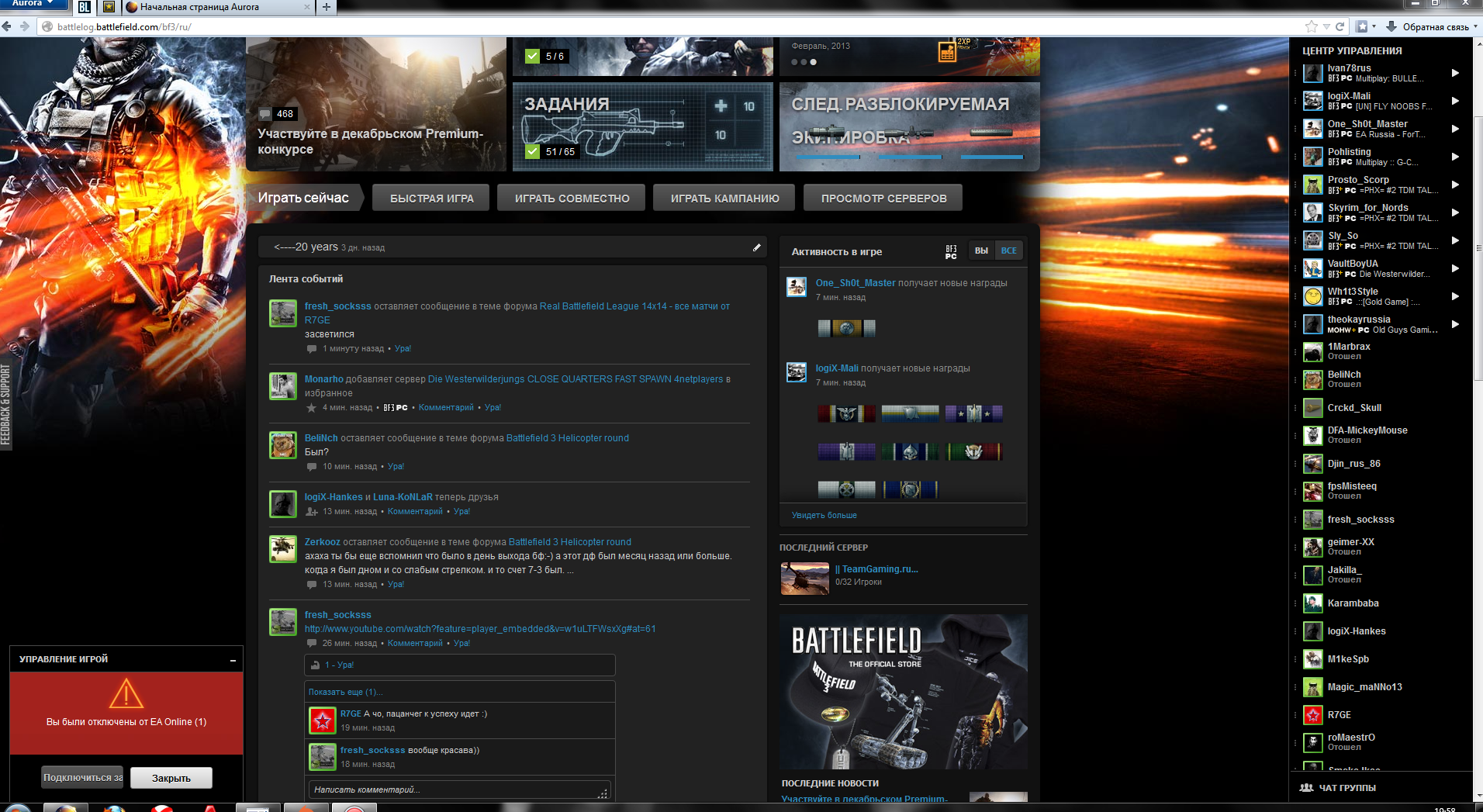The image size is (1483, 812).
Task: Open the next unlock equipment tile
Action: click(909, 126)
